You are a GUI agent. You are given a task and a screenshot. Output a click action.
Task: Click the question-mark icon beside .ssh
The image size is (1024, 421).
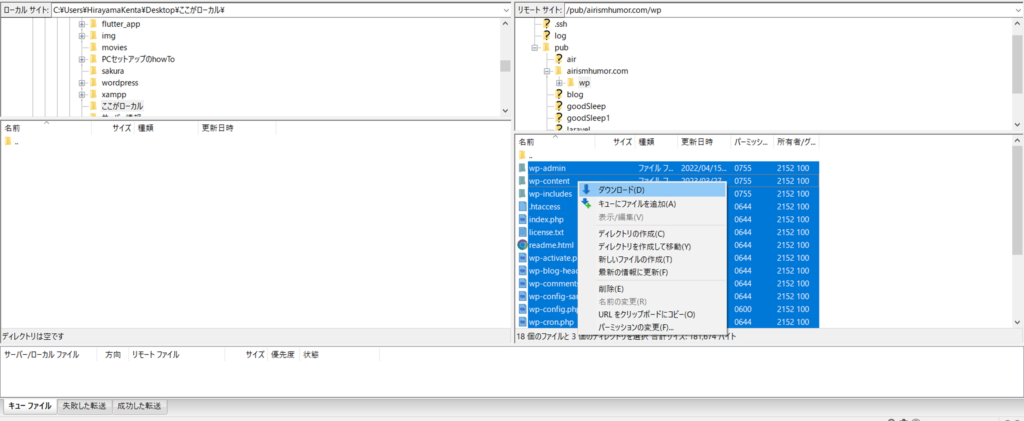(548, 24)
